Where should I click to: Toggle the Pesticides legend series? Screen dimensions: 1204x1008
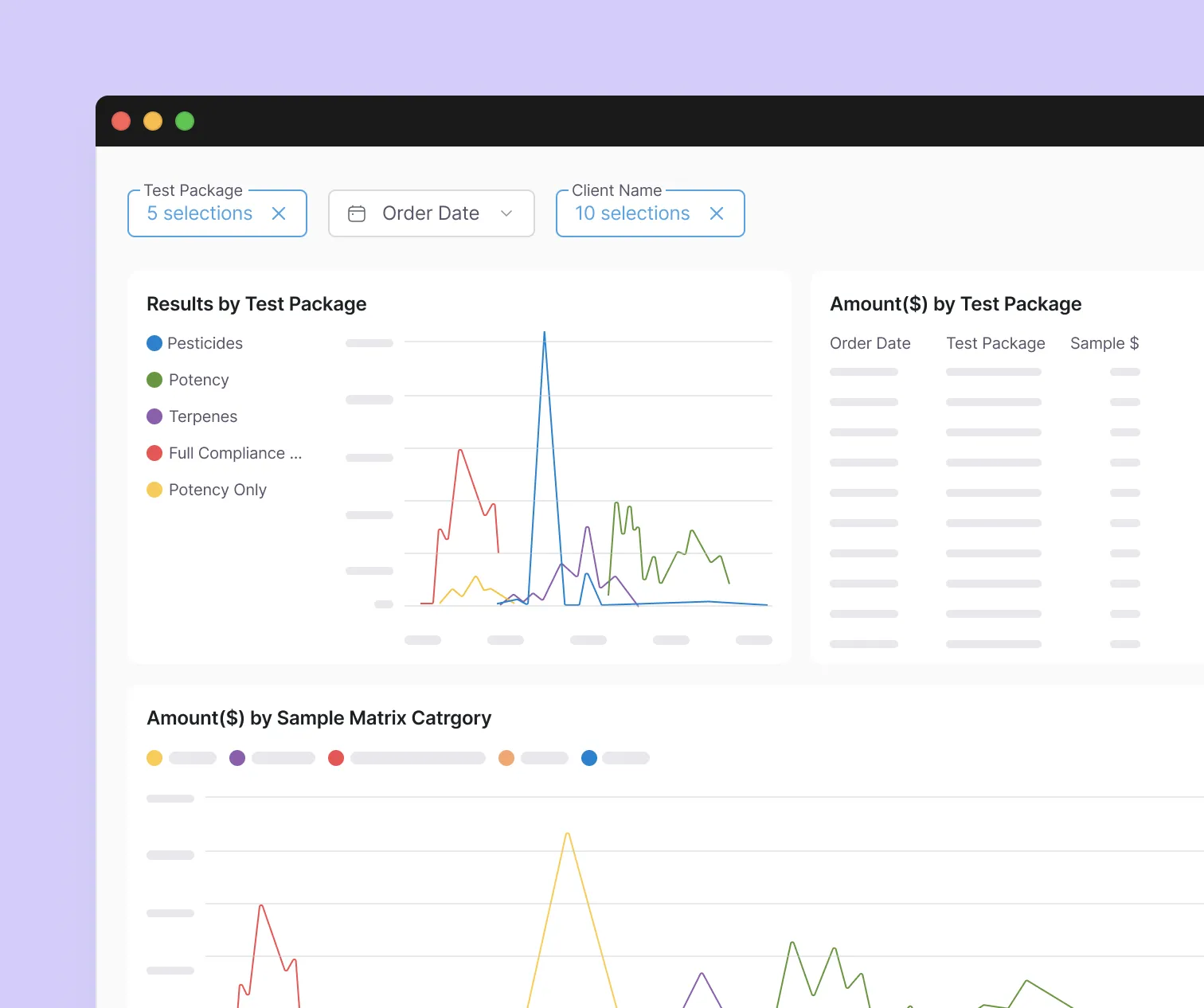pyautogui.click(x=195, y=343)
